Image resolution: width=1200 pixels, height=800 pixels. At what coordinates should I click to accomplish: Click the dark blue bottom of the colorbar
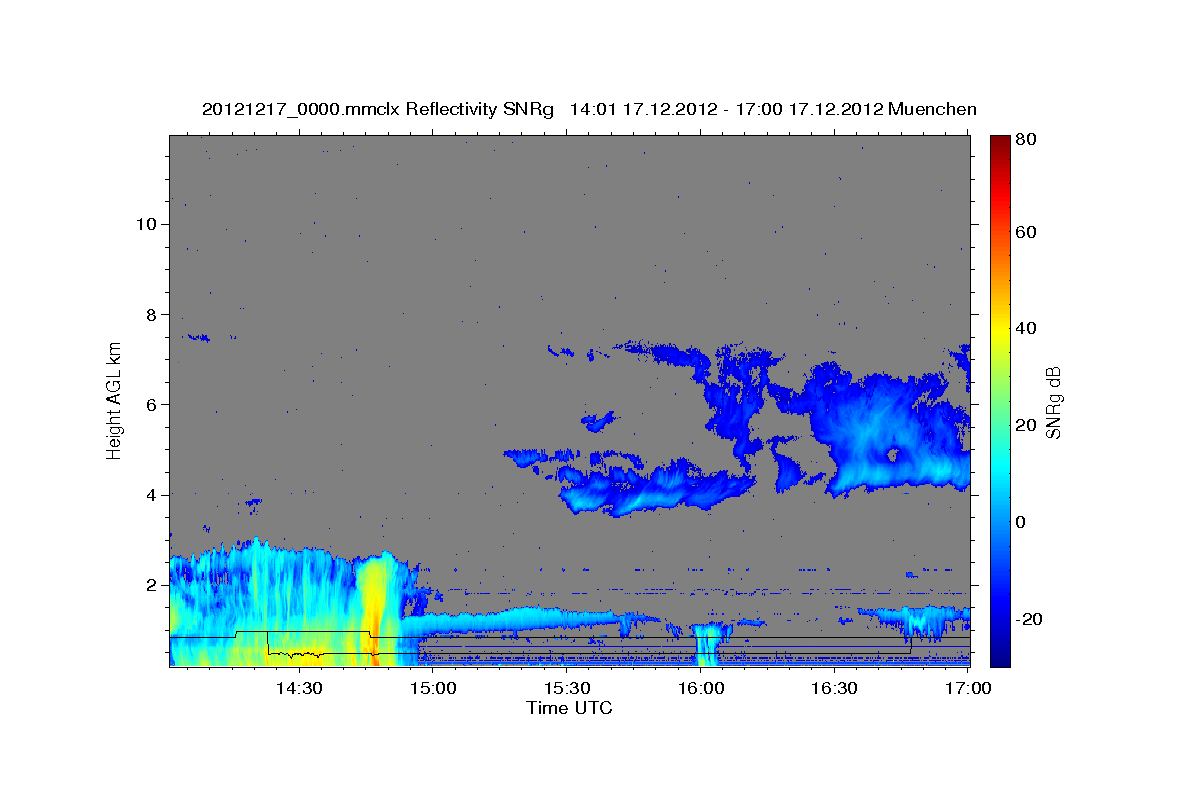click(1000, 655)
